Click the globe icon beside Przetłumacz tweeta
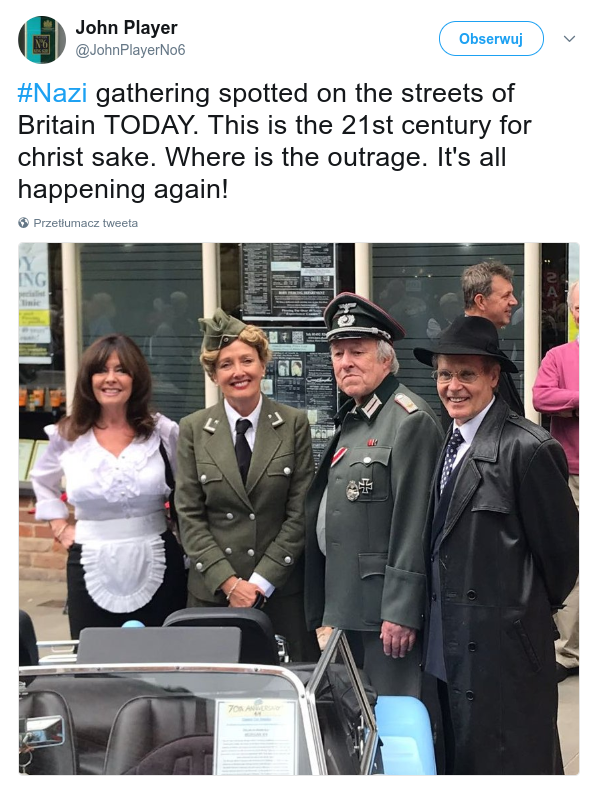Viewport: 591px width, 788px height. pos(24,223)
